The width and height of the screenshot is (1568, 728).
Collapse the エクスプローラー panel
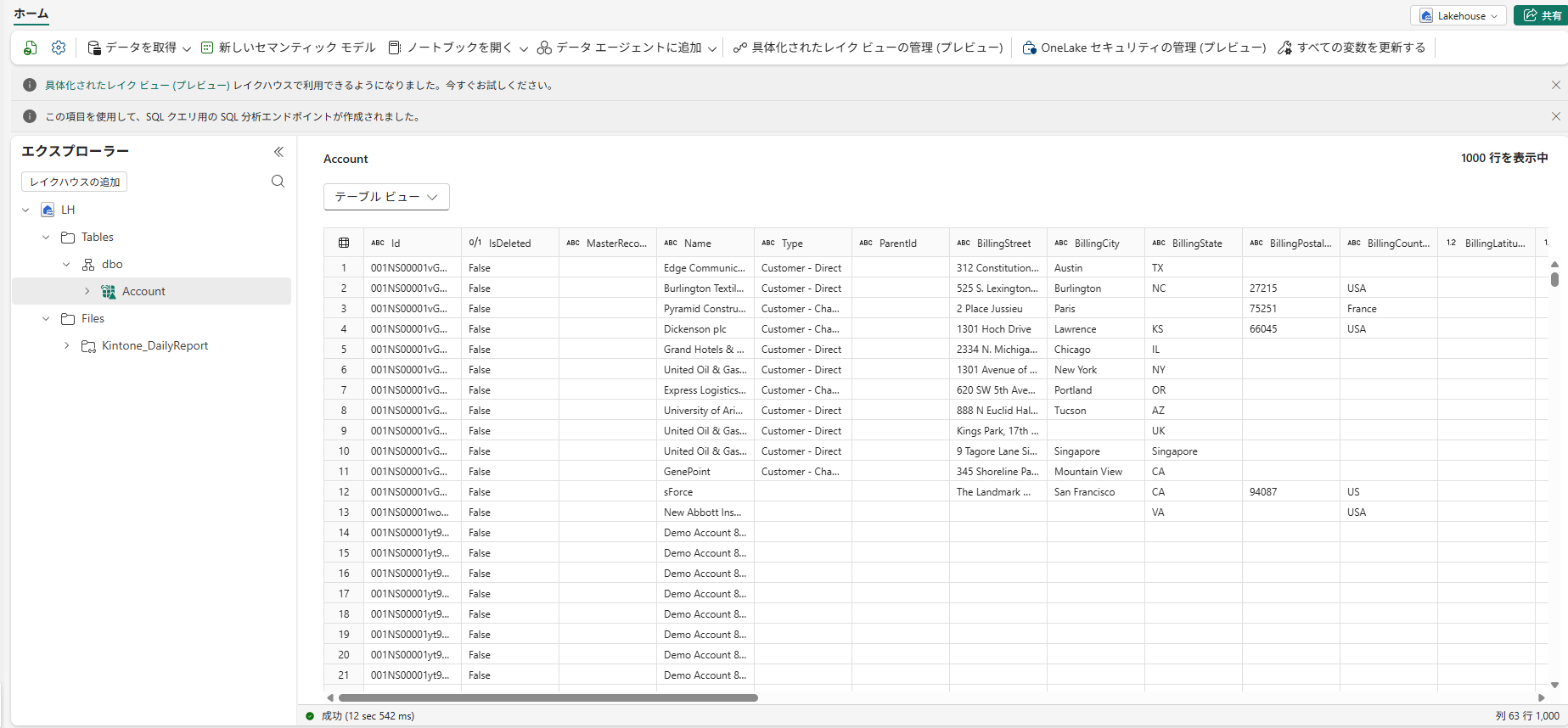pyautogui.click(x=278, y=152)
